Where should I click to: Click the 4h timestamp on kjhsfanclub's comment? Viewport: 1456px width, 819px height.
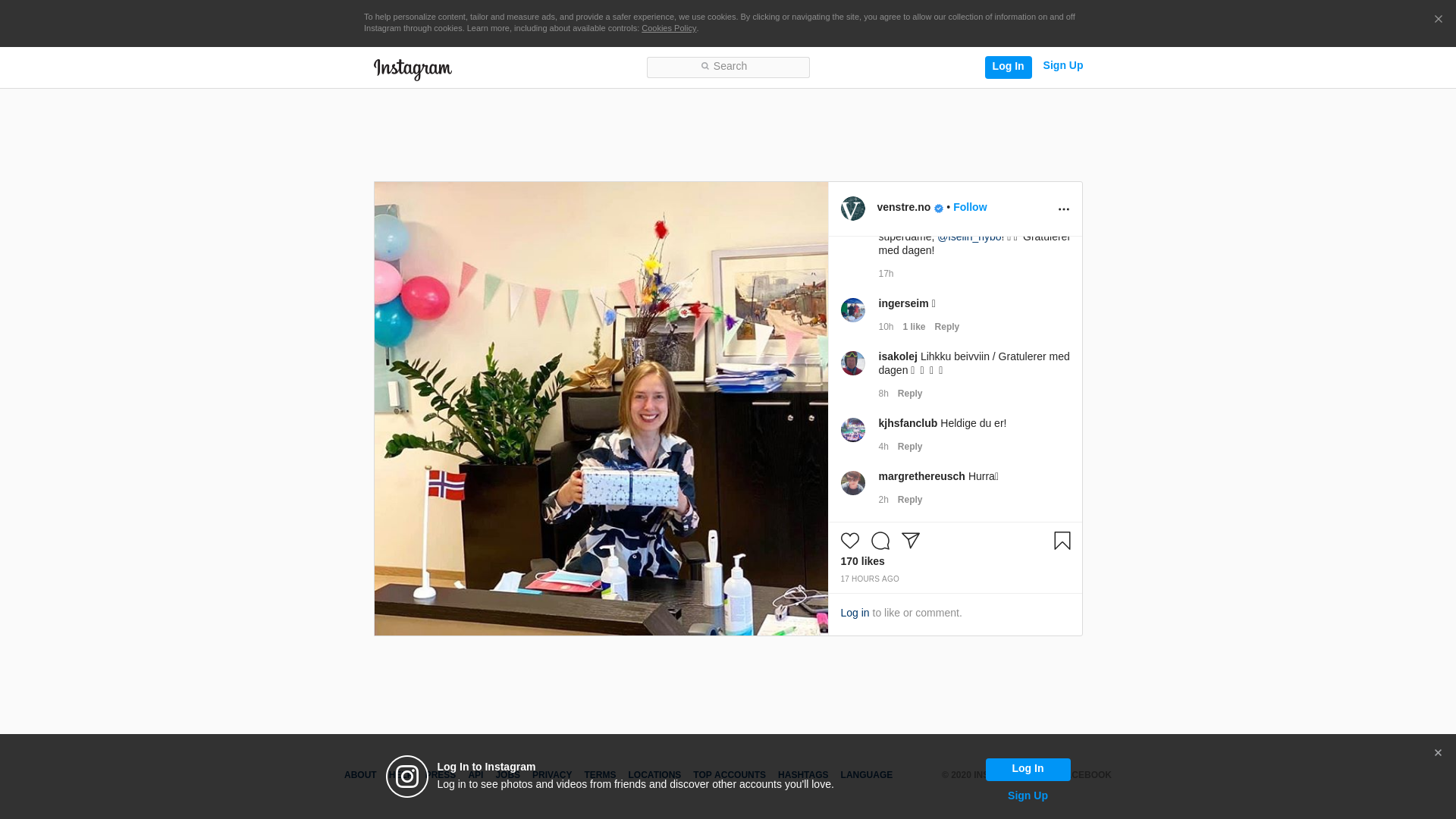(883, 447)
